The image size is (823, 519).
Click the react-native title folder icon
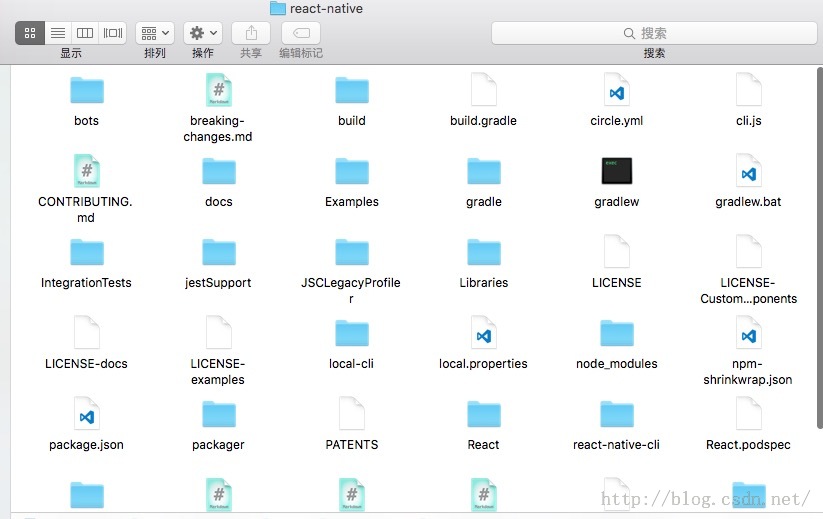pos(278,8)
